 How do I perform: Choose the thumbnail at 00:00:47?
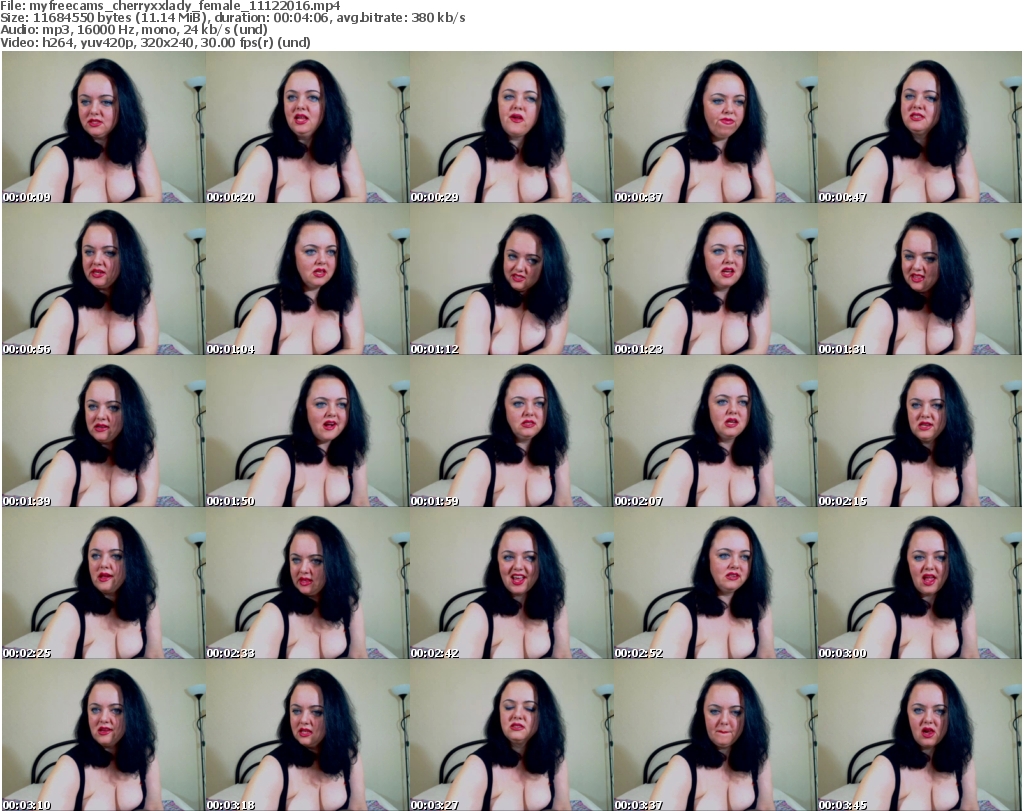point(920,127)
